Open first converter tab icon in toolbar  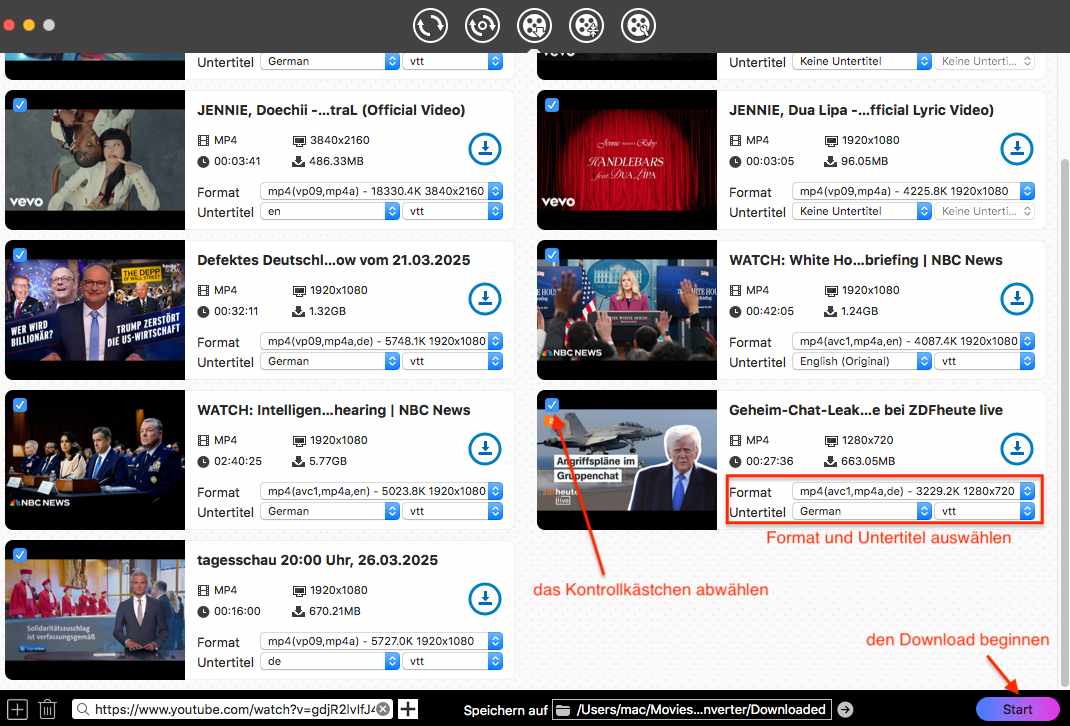click(x=430, y=25)
